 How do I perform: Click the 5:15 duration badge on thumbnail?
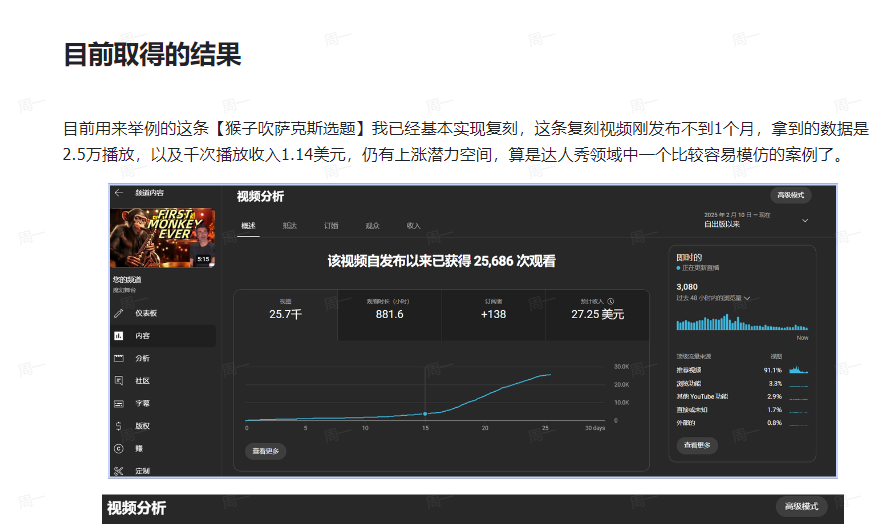(x=203, y=259)
